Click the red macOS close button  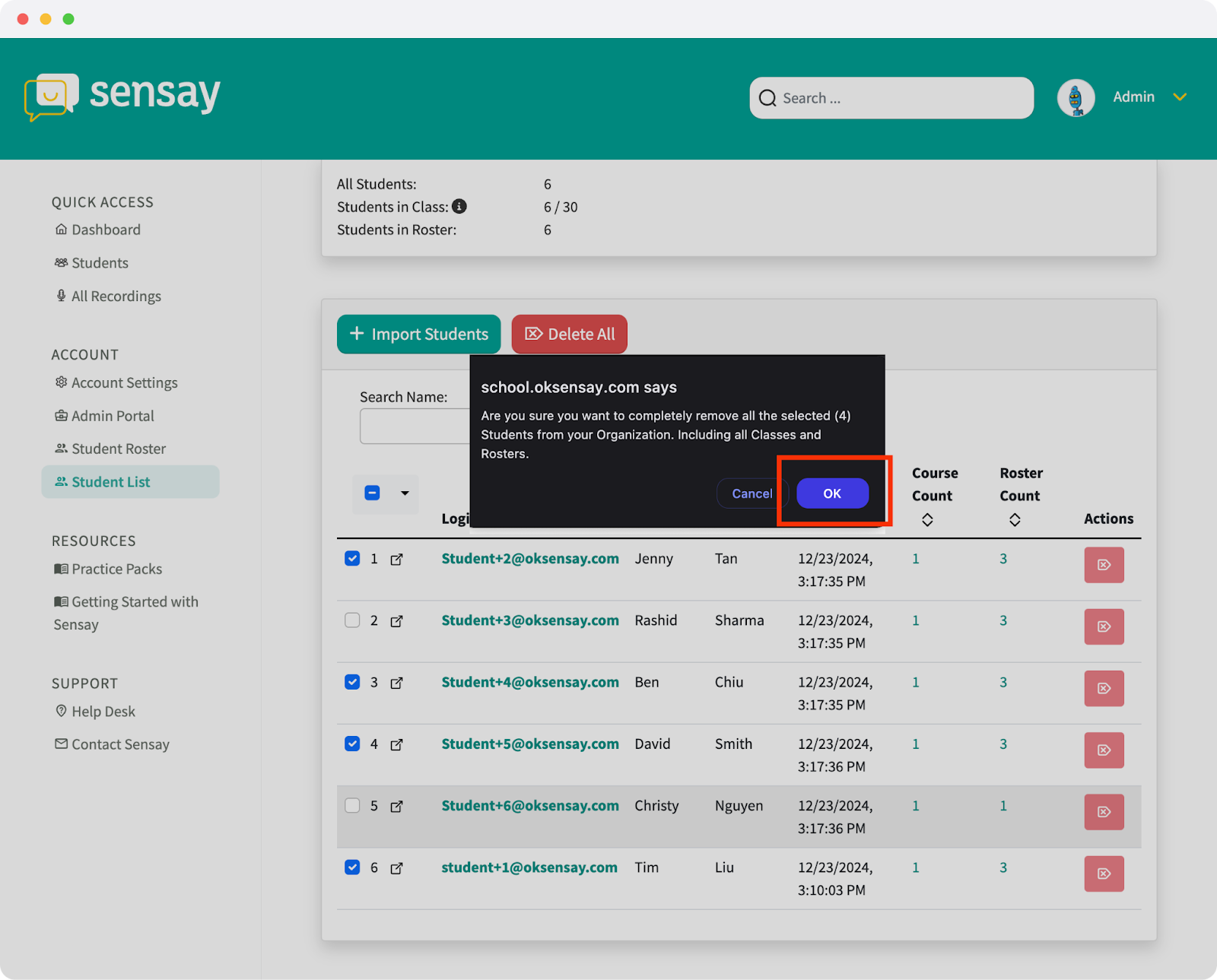[23, 19]
